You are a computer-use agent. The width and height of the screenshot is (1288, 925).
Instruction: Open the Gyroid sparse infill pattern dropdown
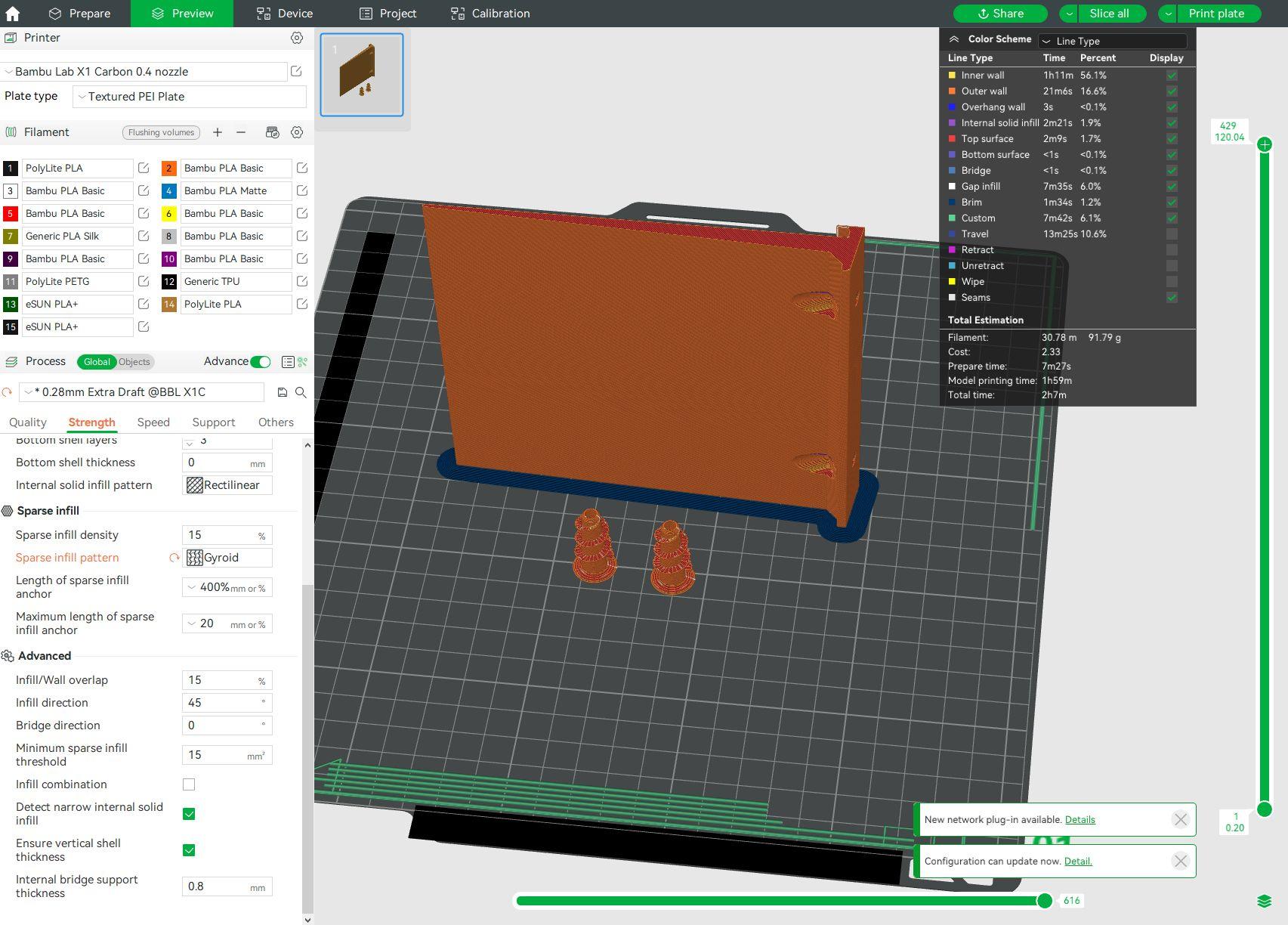227,557
